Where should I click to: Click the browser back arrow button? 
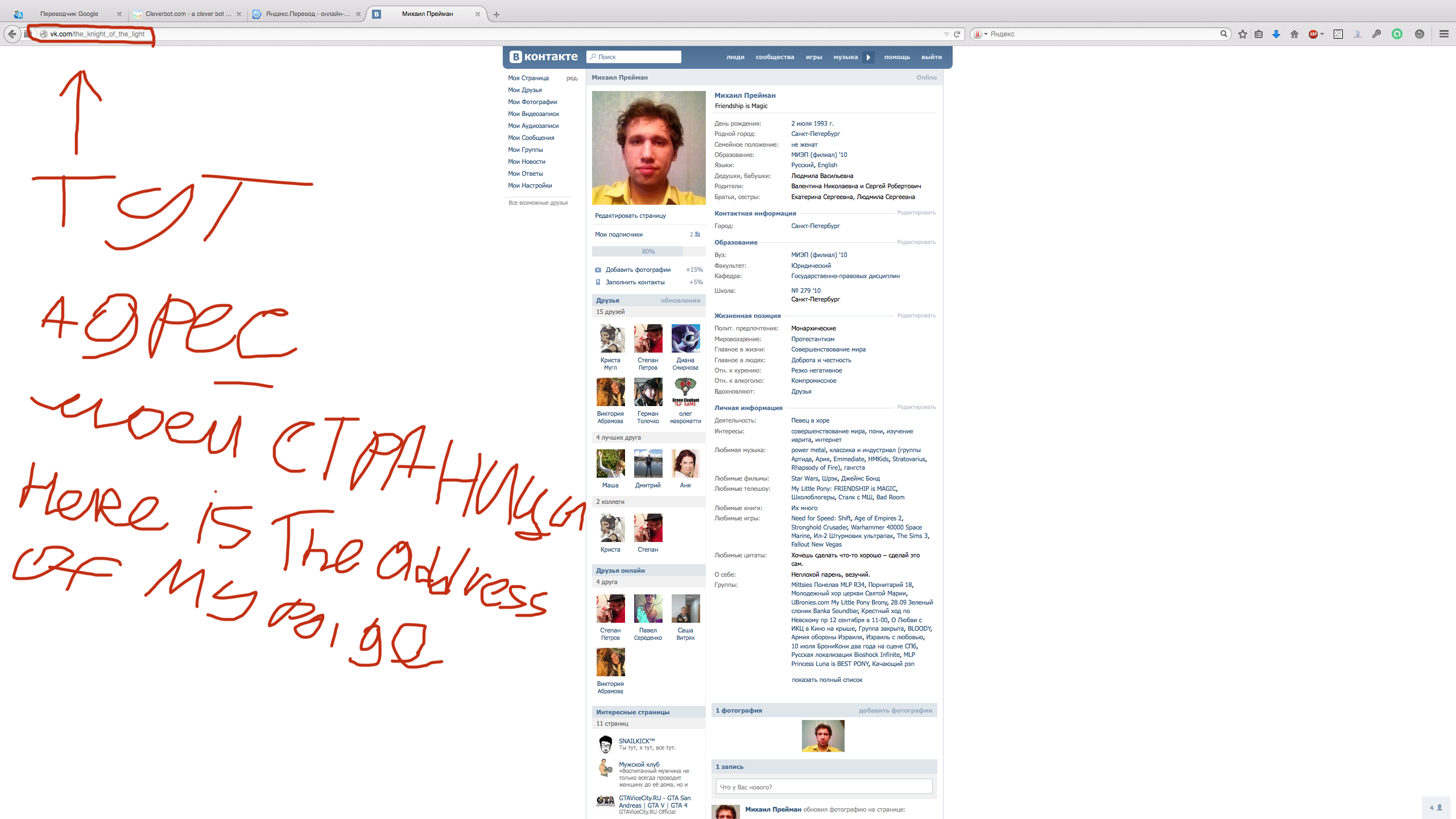13,34
